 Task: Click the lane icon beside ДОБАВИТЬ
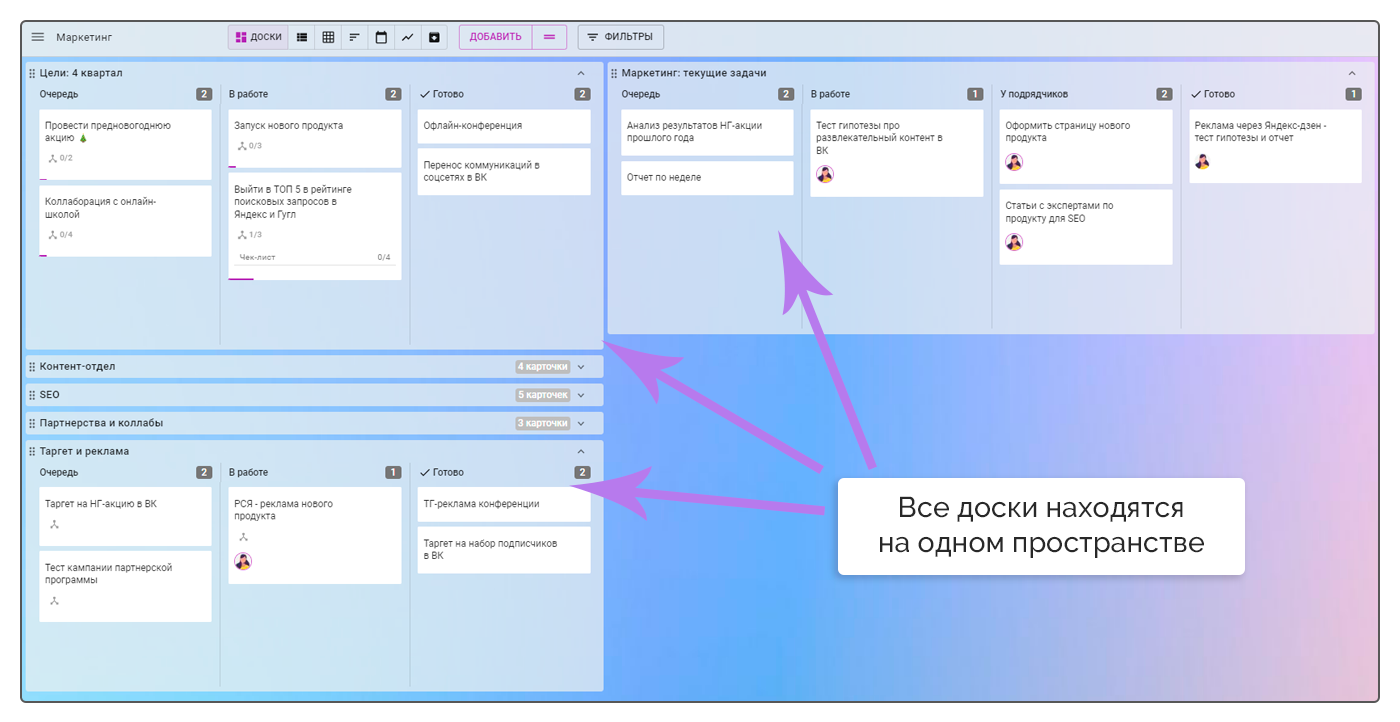coord(549,37)
